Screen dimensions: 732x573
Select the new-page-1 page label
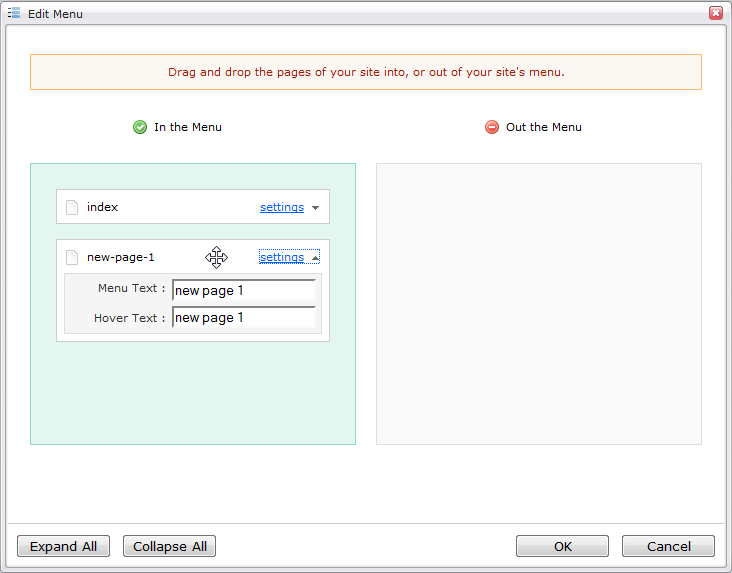tap(120, 257)
